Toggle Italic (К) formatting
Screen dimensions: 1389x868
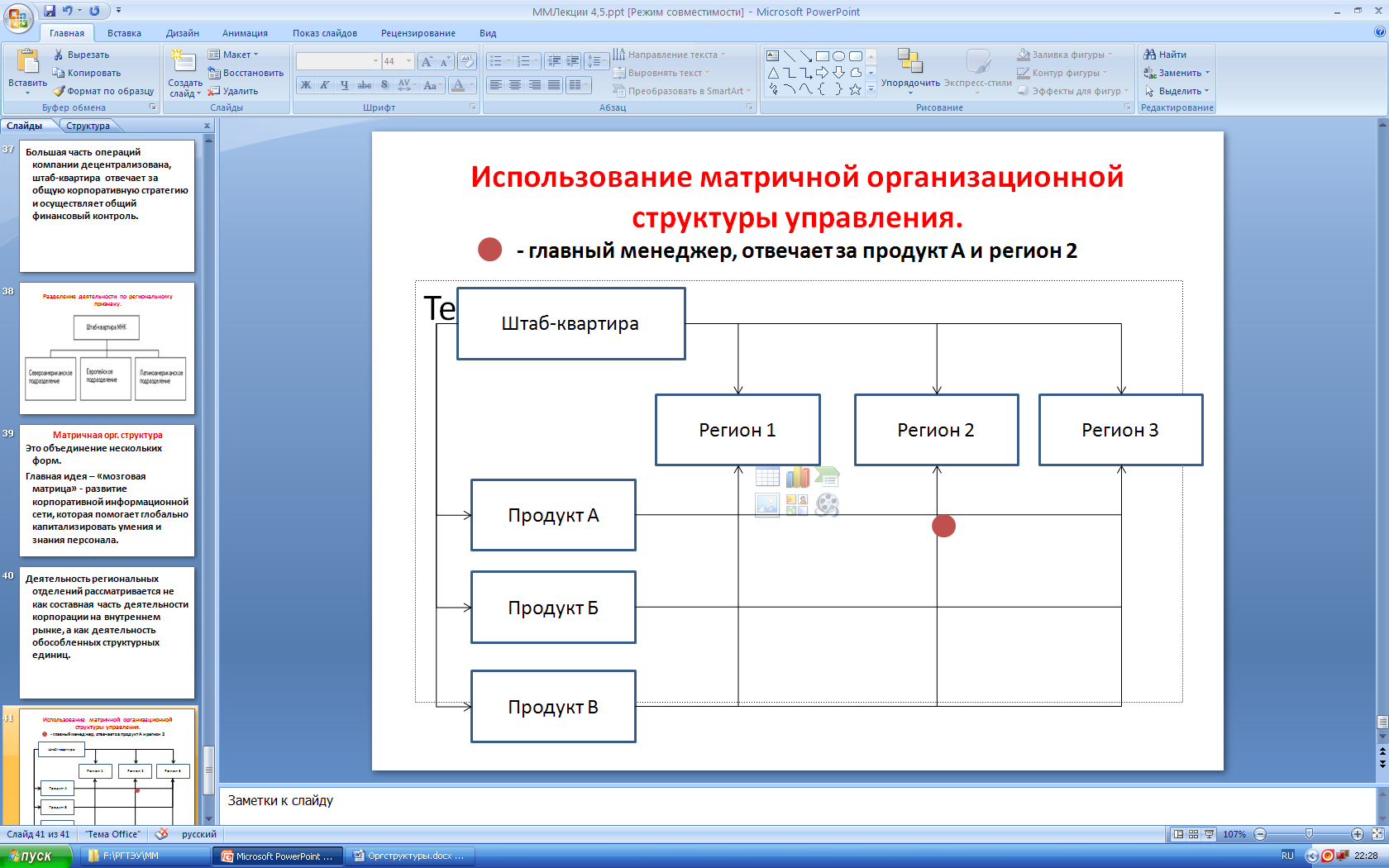coord(325,85)
